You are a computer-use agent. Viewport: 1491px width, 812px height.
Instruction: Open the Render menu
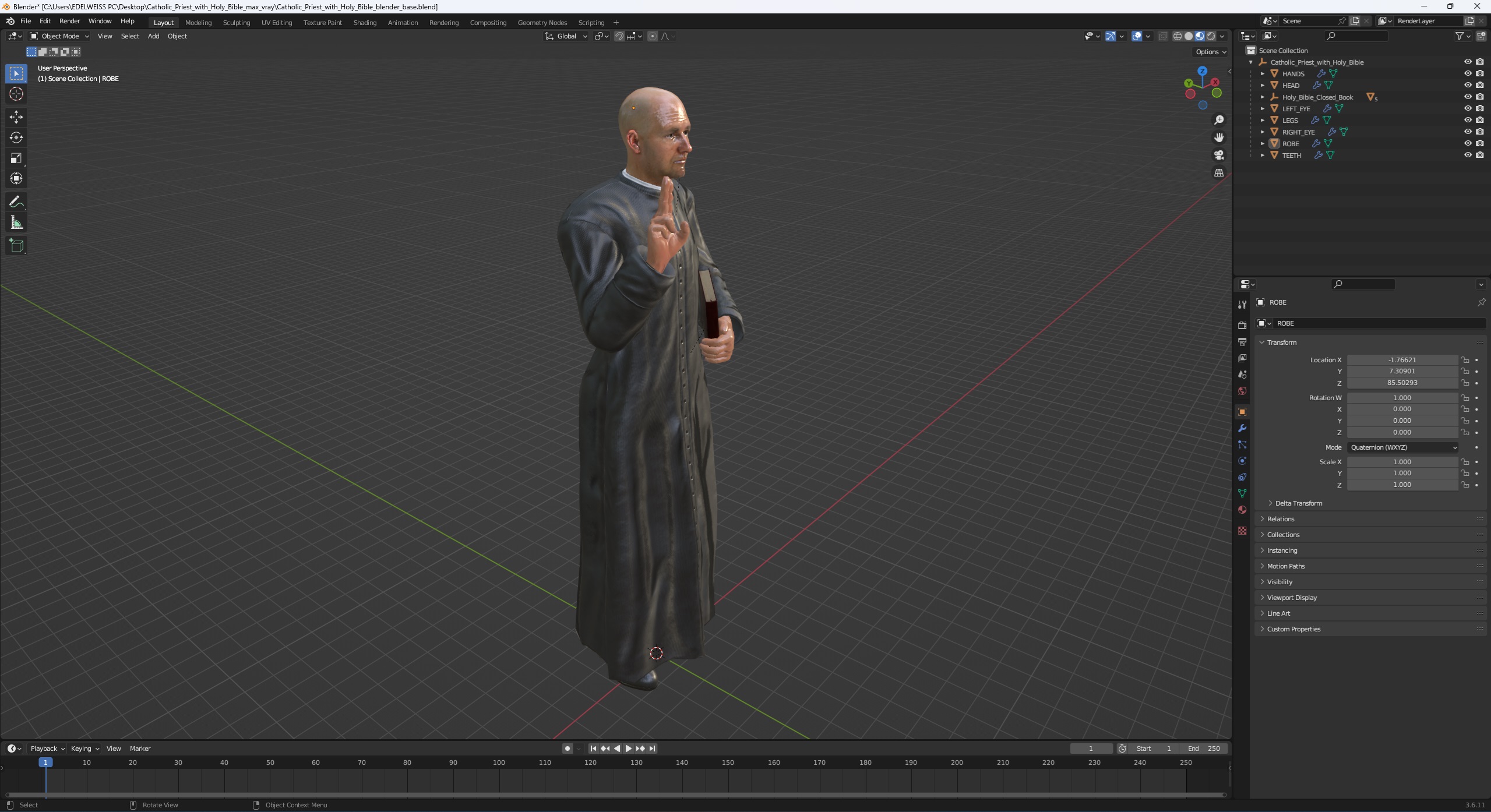tap(69, 21)
